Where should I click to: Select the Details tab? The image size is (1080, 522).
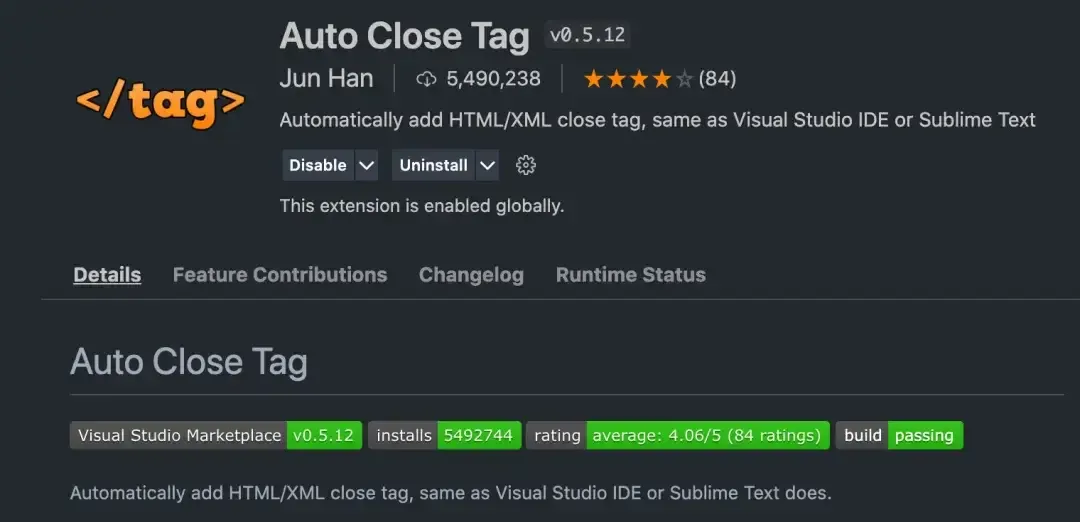click(x=107, y=274)
